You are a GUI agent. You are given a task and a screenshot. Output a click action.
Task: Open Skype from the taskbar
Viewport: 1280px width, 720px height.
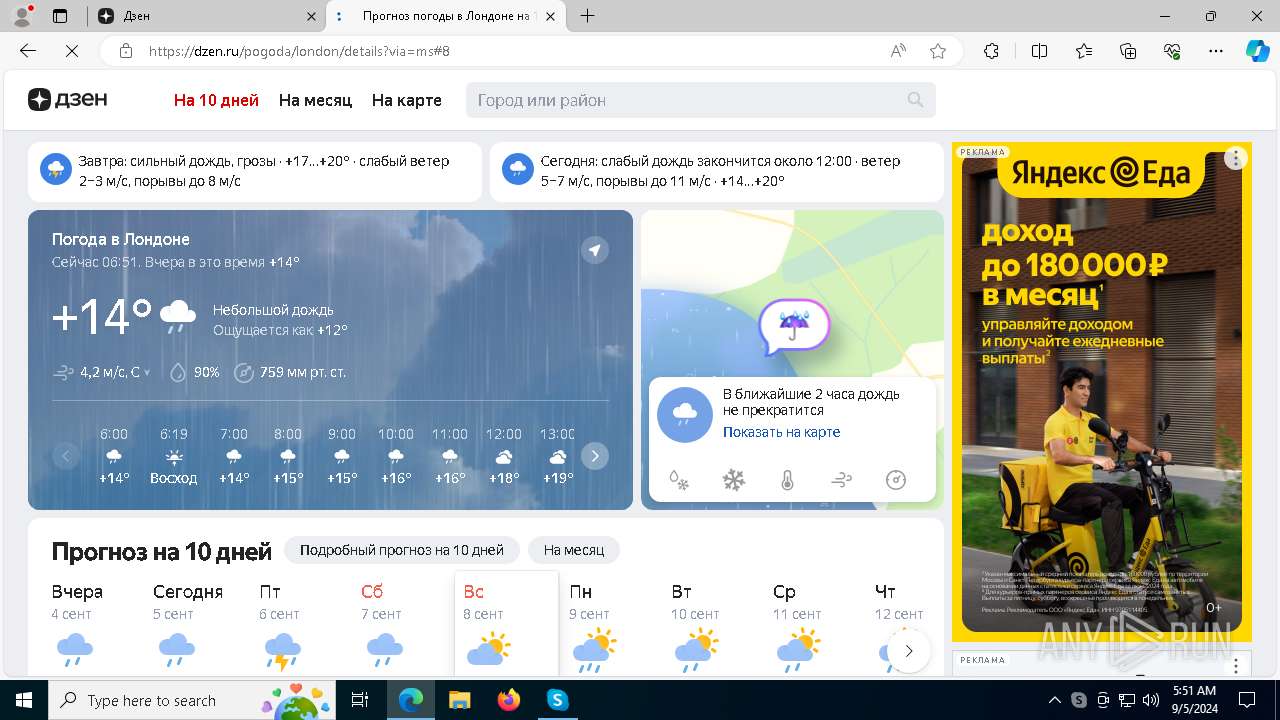[557, 700]
